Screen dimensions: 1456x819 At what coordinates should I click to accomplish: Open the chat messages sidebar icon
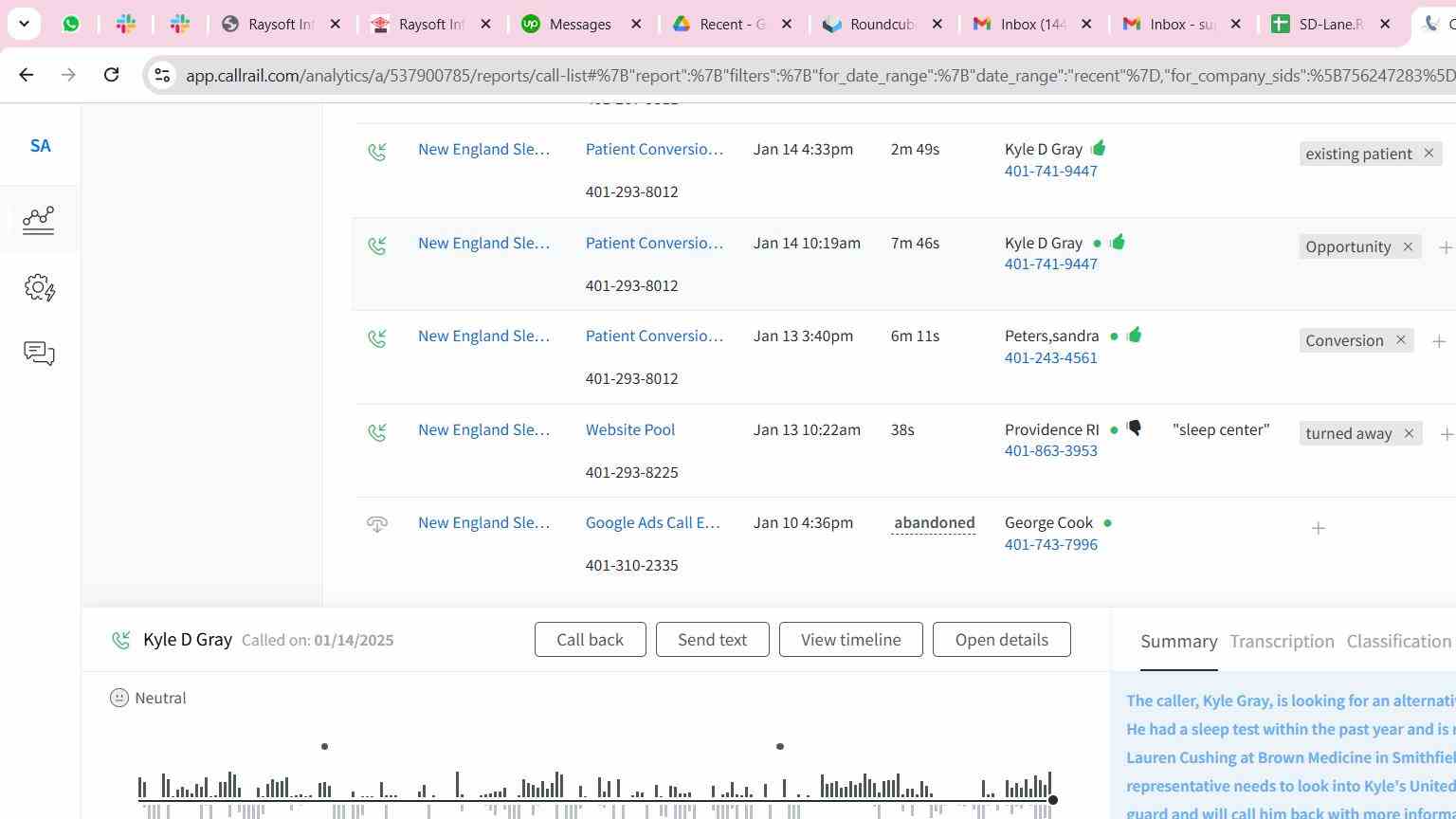(x=39, y=354)
